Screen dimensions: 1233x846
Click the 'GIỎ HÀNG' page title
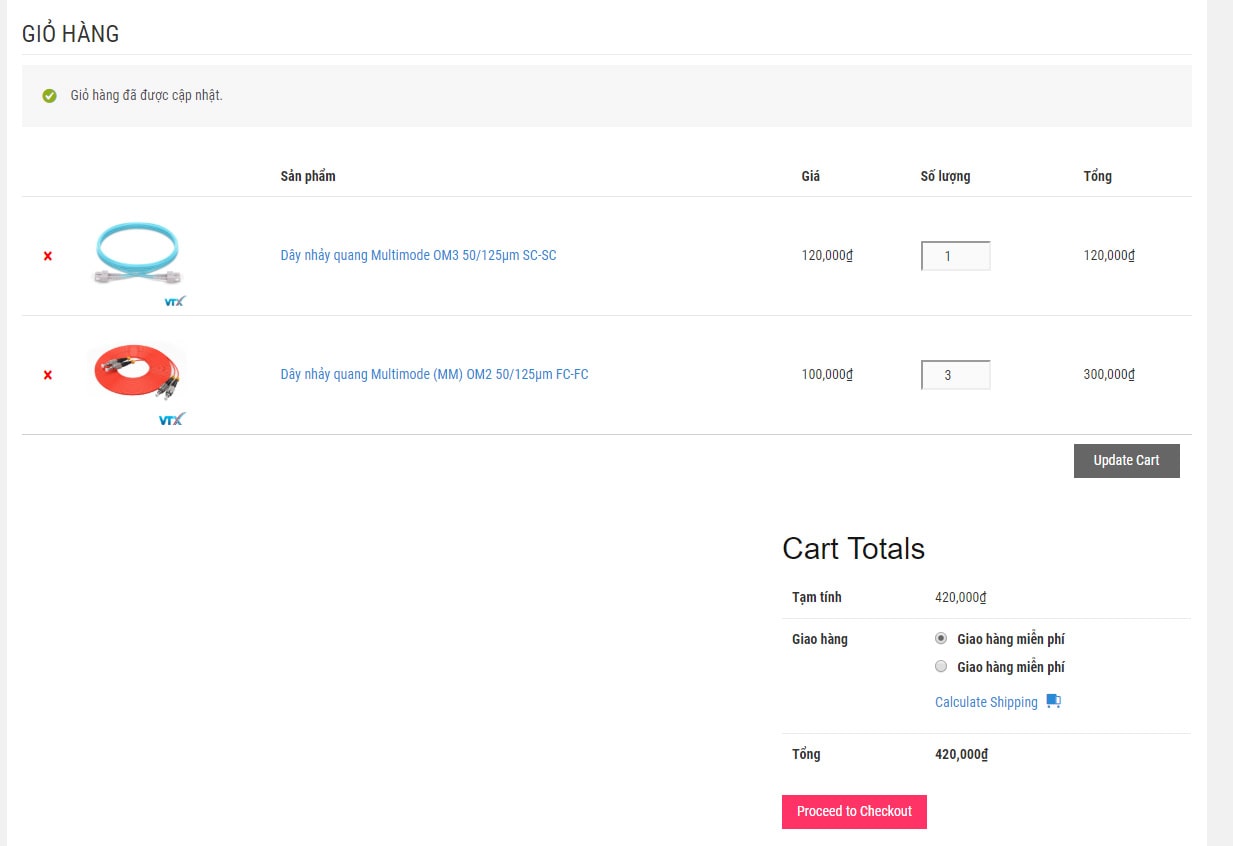(x=70, y=34)
